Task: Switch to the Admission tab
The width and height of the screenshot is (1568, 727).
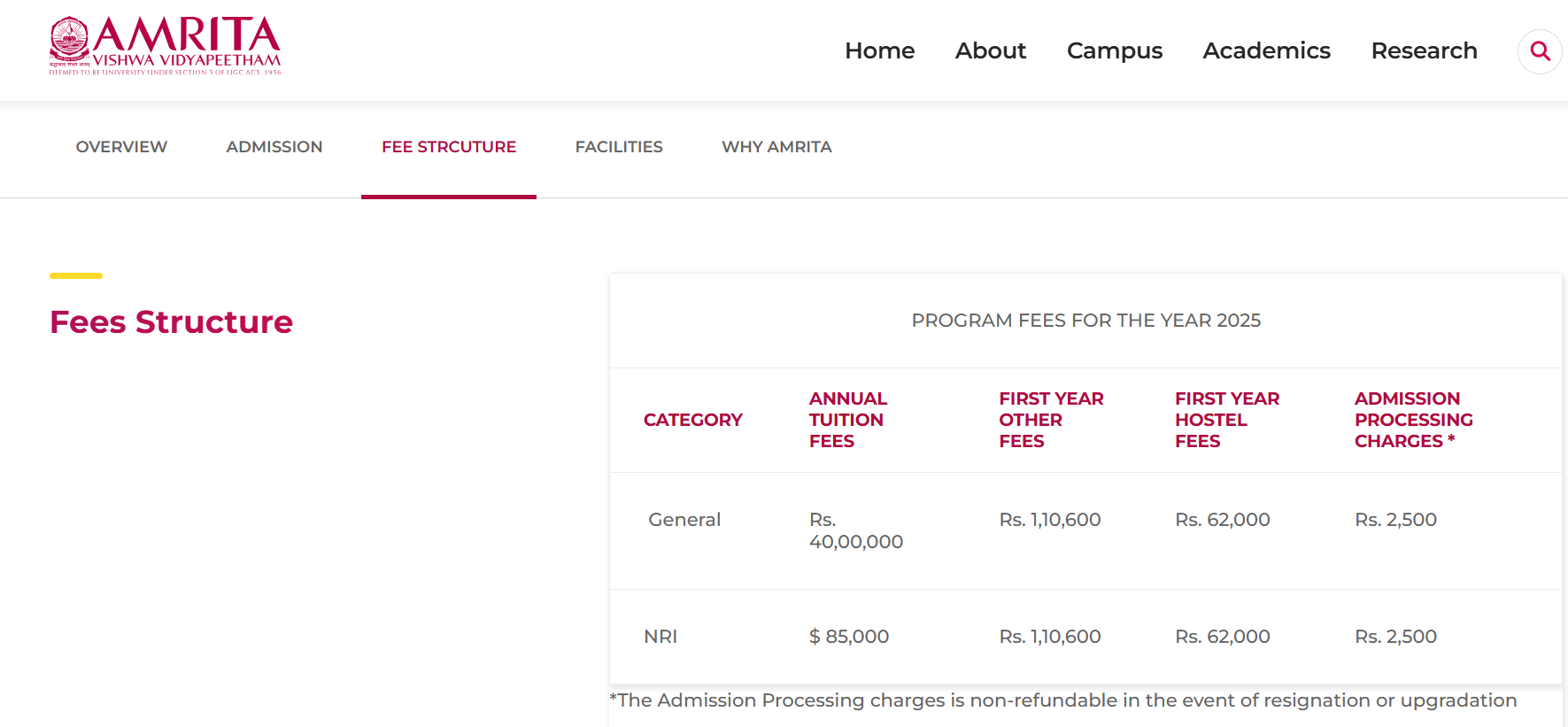Action: click(x=274, y=147)
